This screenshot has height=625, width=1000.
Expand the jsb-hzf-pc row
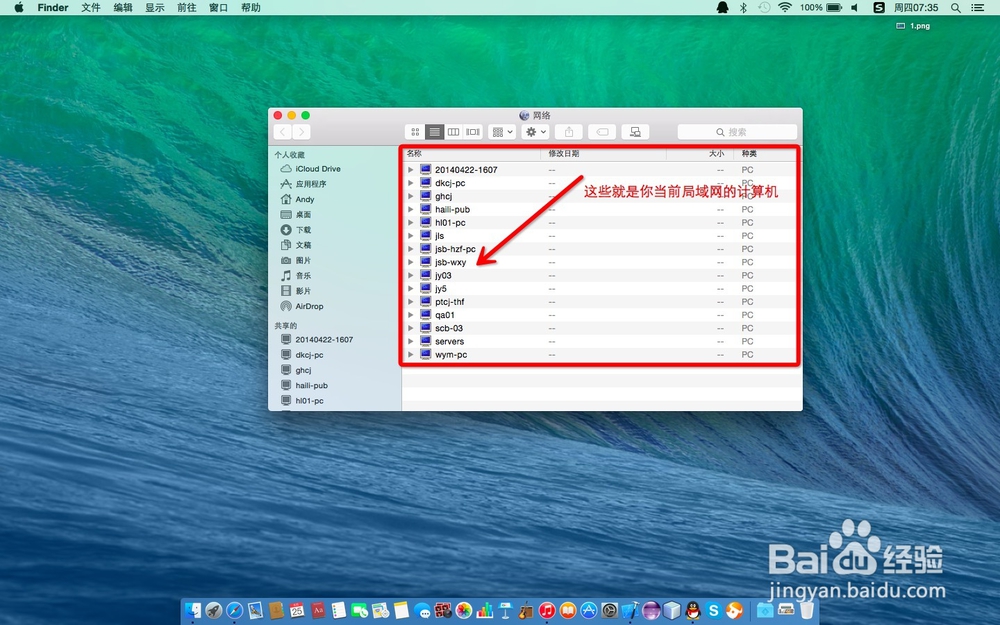(x=411, y=249)
